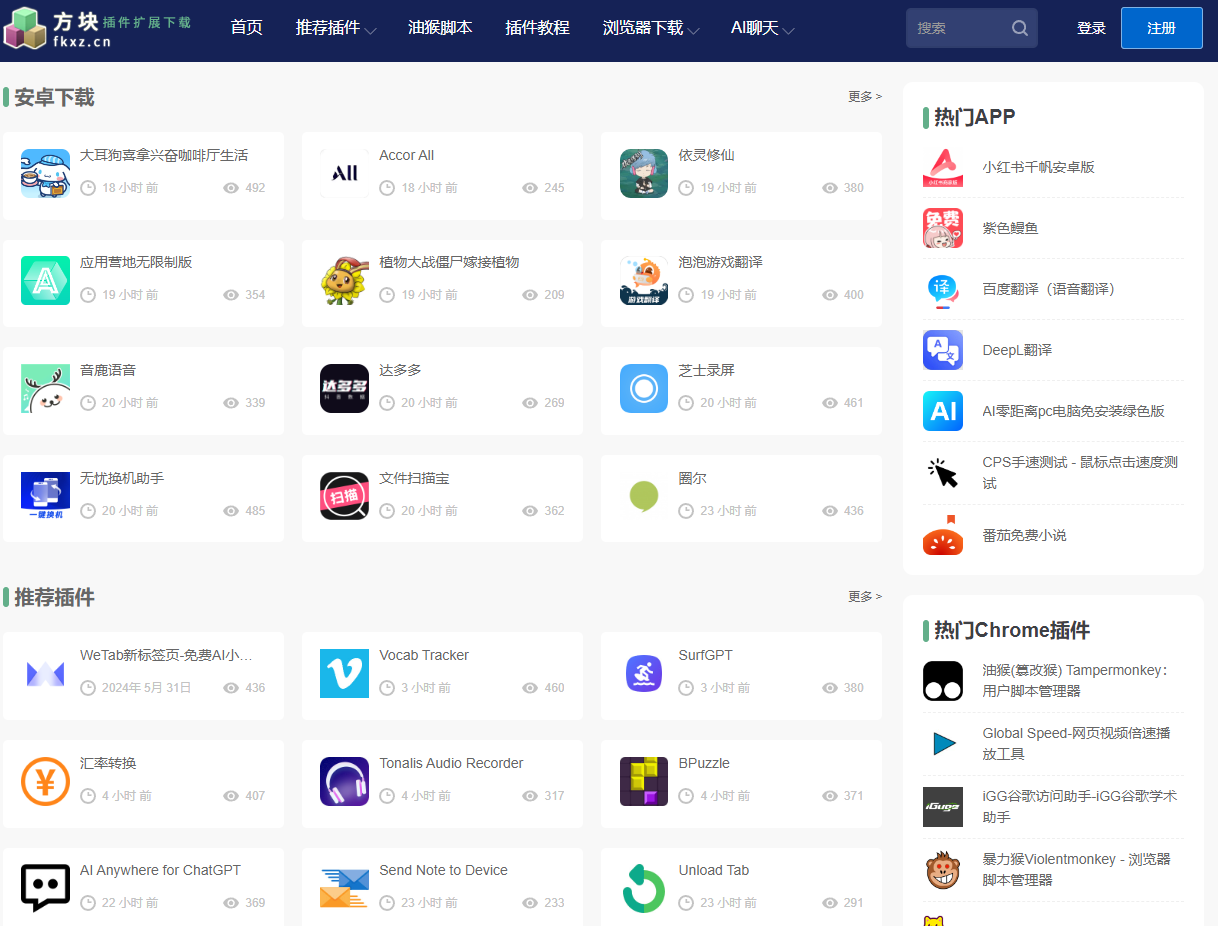Viewport: 1218px width, 926px height.
Task: Open the BPuzzle plugin icon
Action: click(644, 781)
